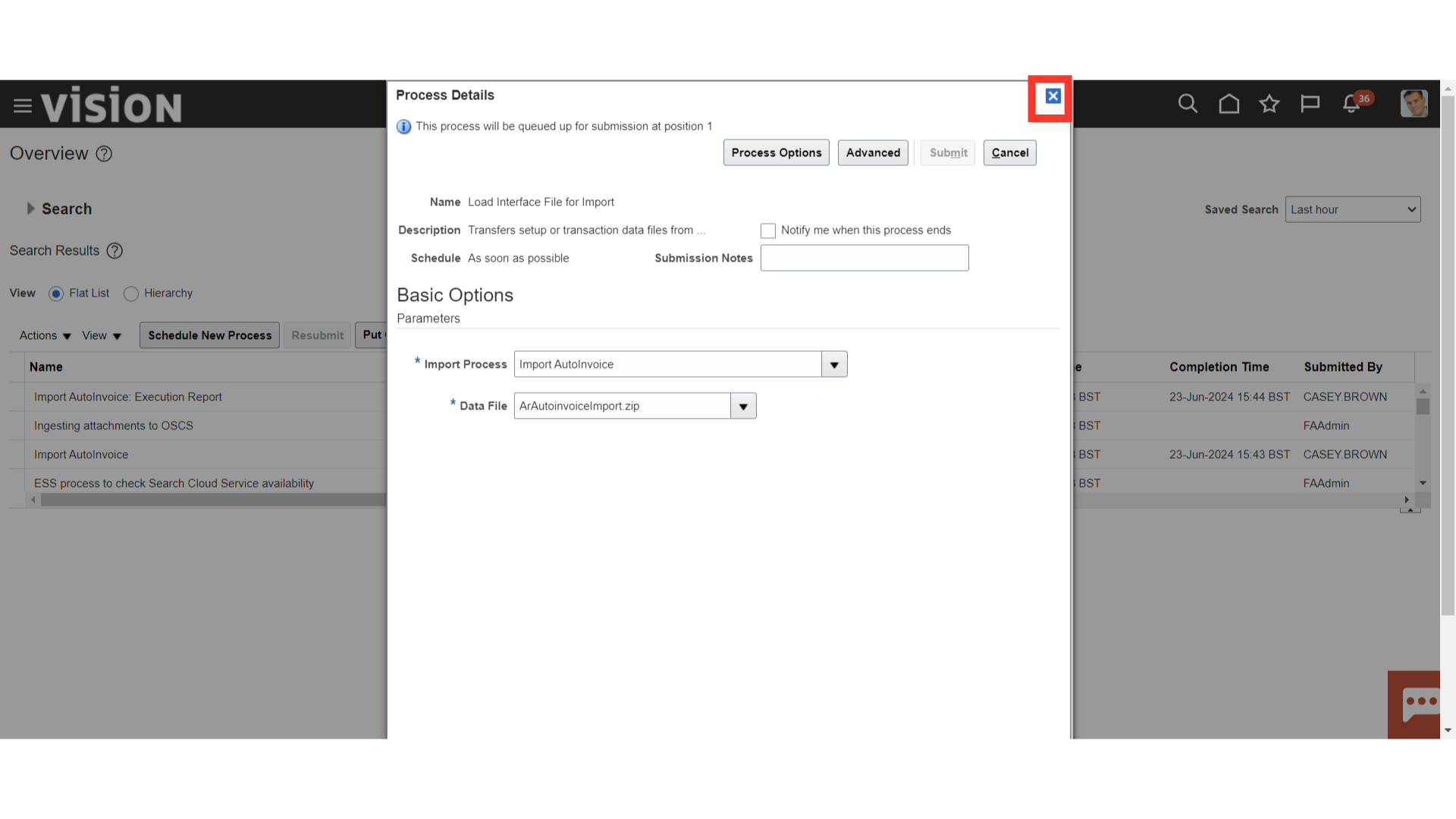Click the table horizontal scrollbar
The image size is (1456, 819).
pyautogui.click(x=212, y=500)
